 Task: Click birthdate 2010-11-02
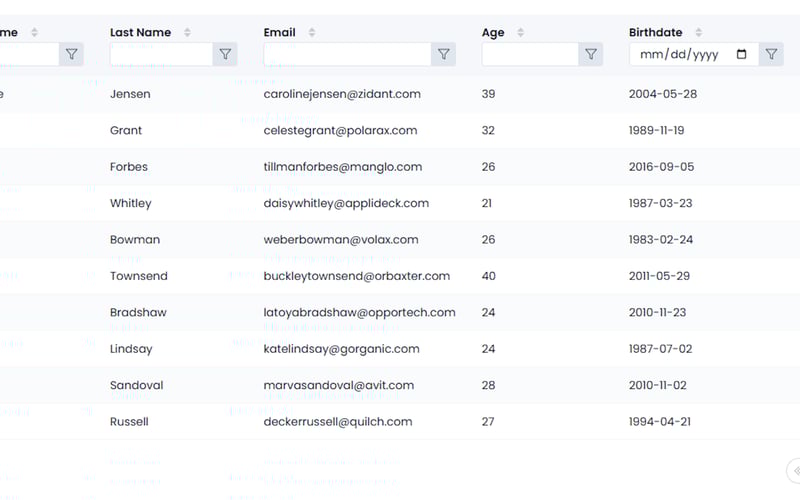click(x=658, y=385)
